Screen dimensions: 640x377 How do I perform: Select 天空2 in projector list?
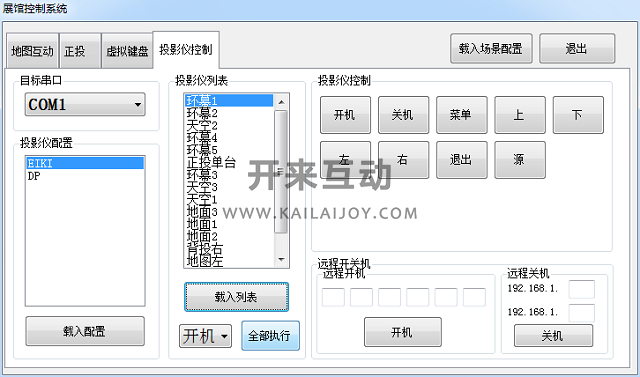click(229, 125)
